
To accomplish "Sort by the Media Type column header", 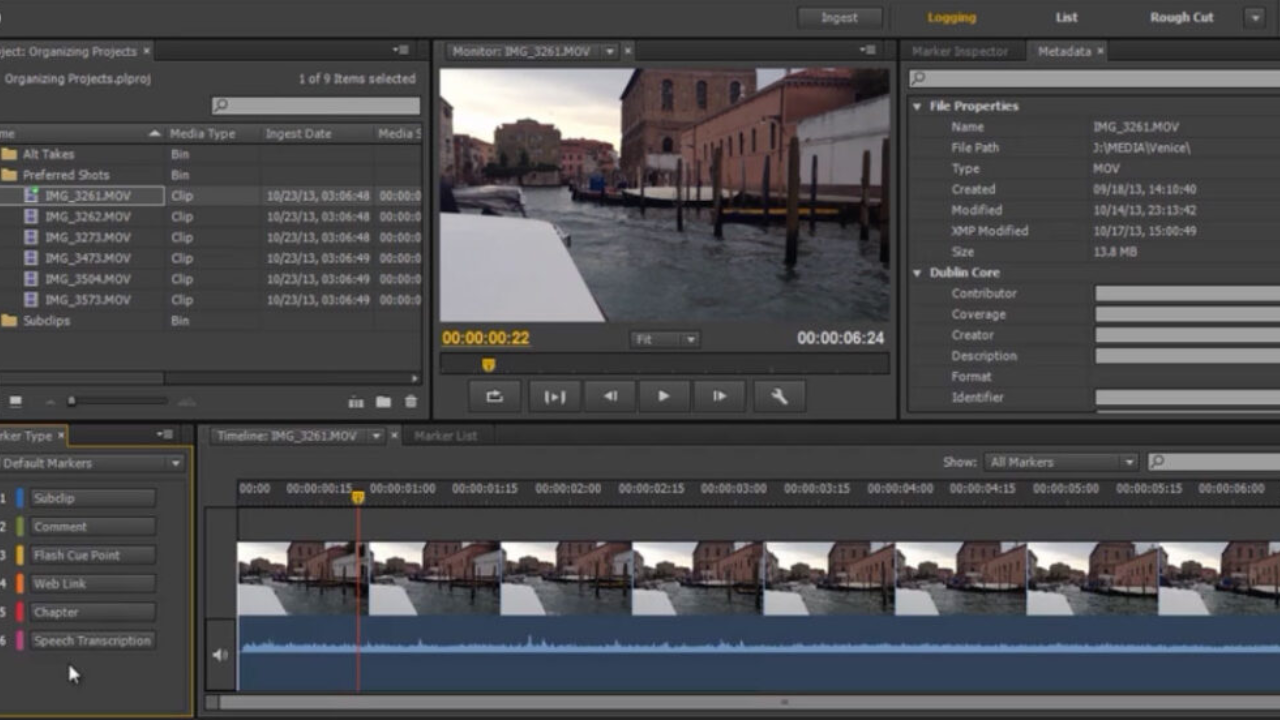I will [x=203, y=134].
